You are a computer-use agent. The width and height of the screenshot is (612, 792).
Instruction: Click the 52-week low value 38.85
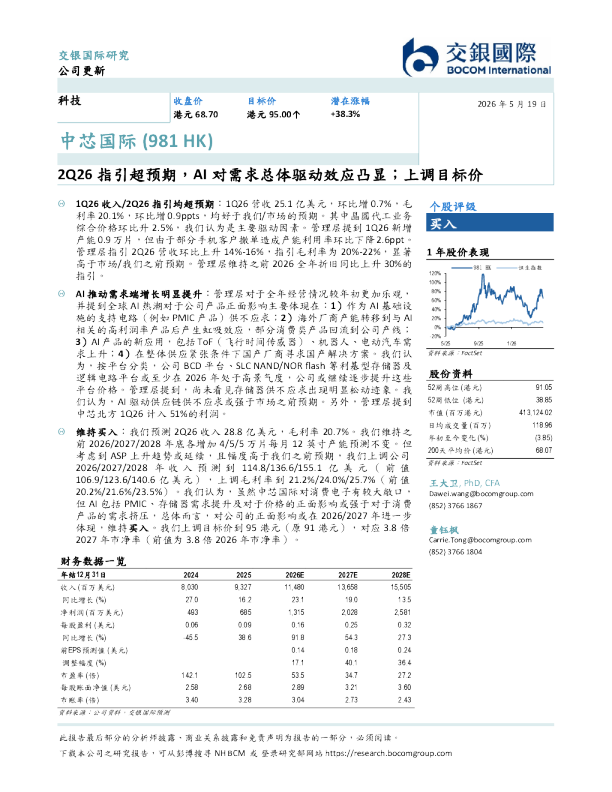tap(544, 400)
